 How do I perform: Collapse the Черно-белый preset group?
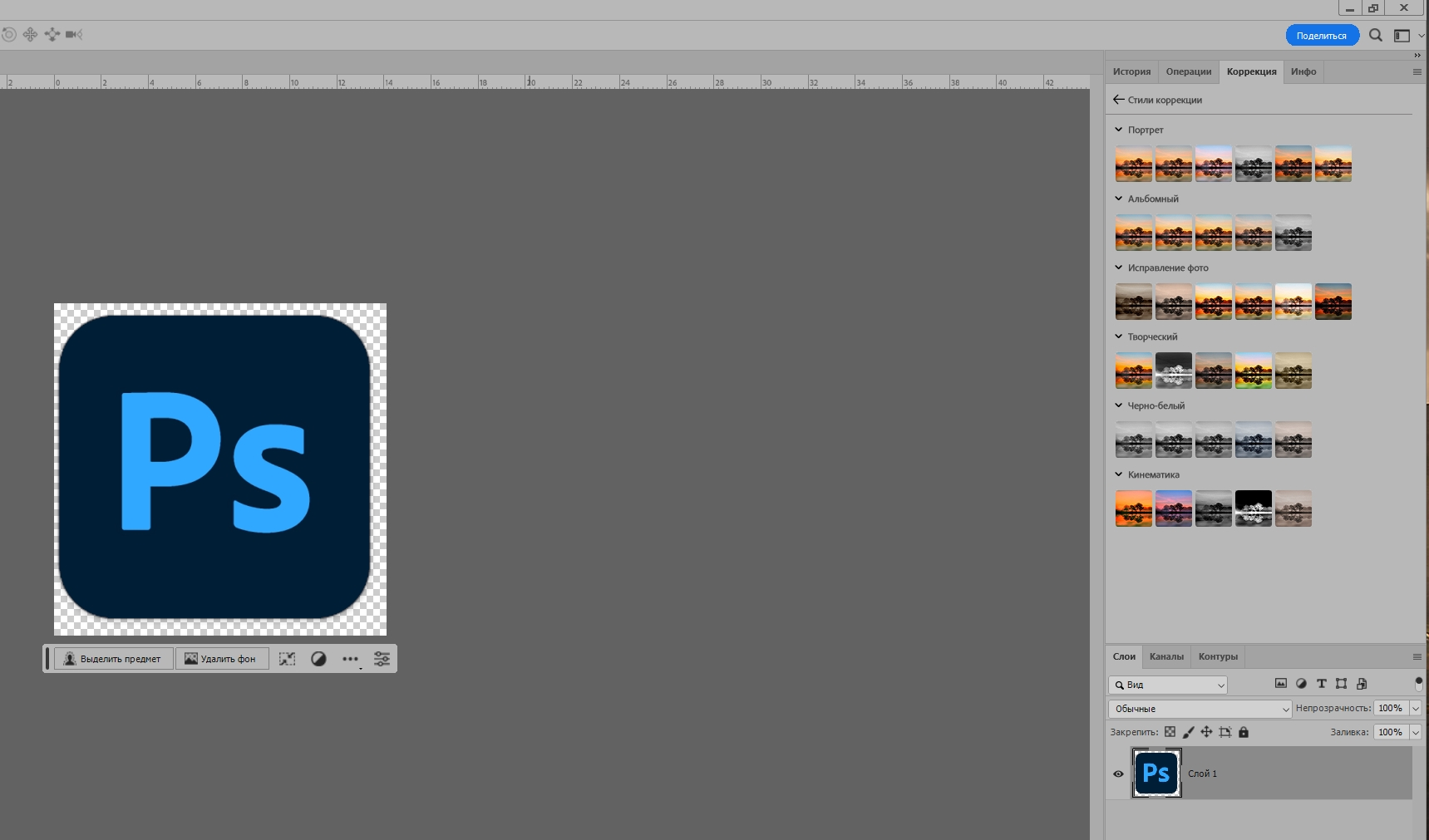(x=1119, y=405)
